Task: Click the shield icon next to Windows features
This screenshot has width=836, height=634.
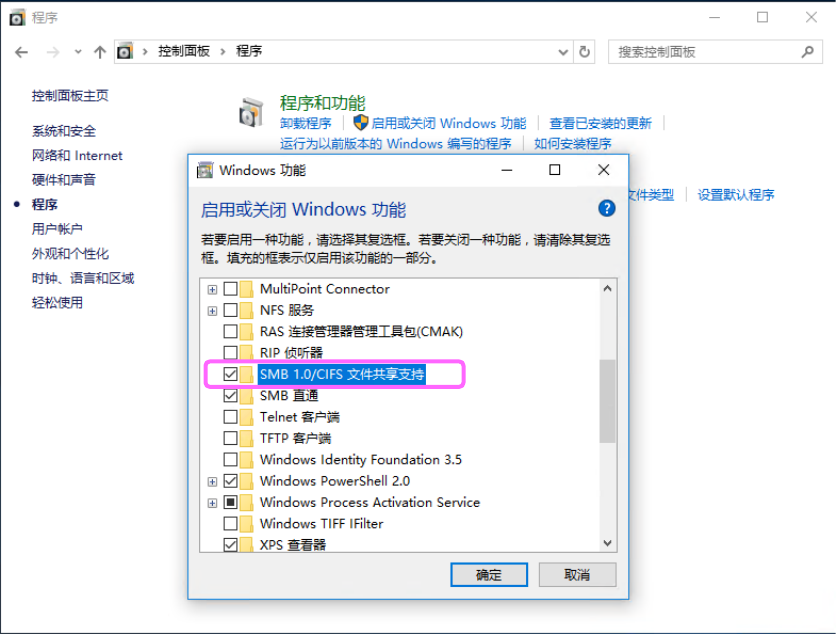Action: [x=361, y=123]
